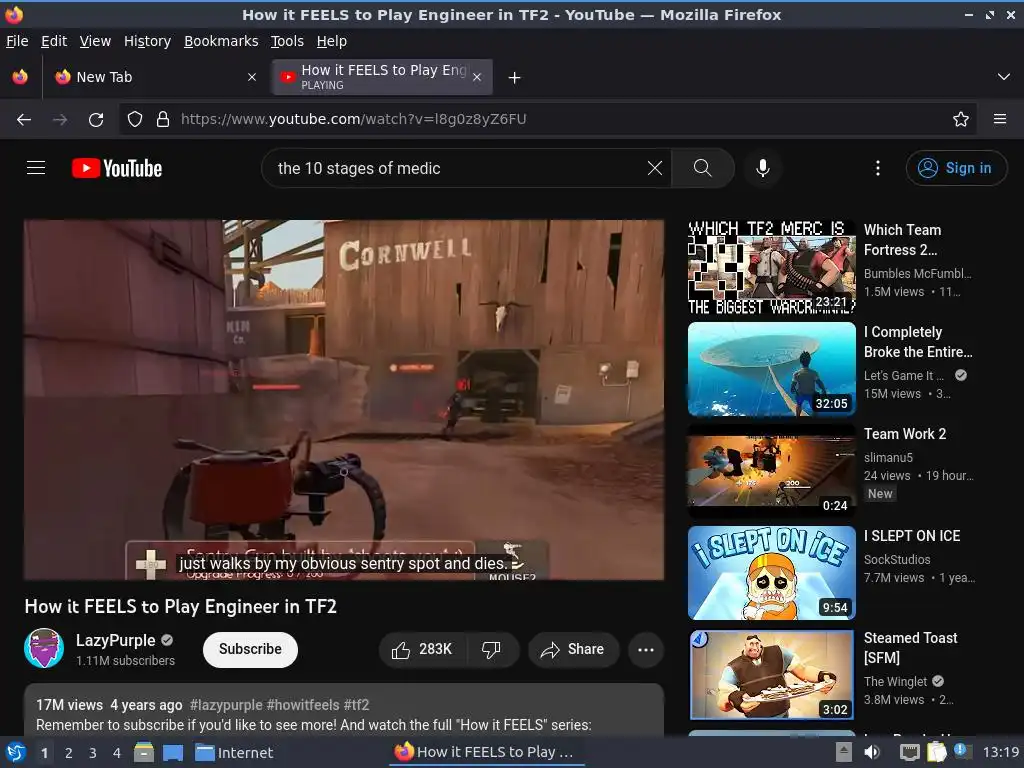Click the Team Work 2 video title
The height and width of the screenshot is (768, 1024).
click(x=904, y=434)
